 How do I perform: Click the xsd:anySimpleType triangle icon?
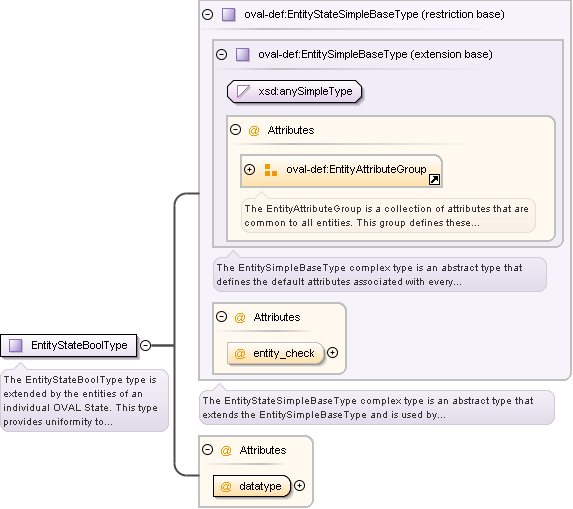[x=243, y=91]
